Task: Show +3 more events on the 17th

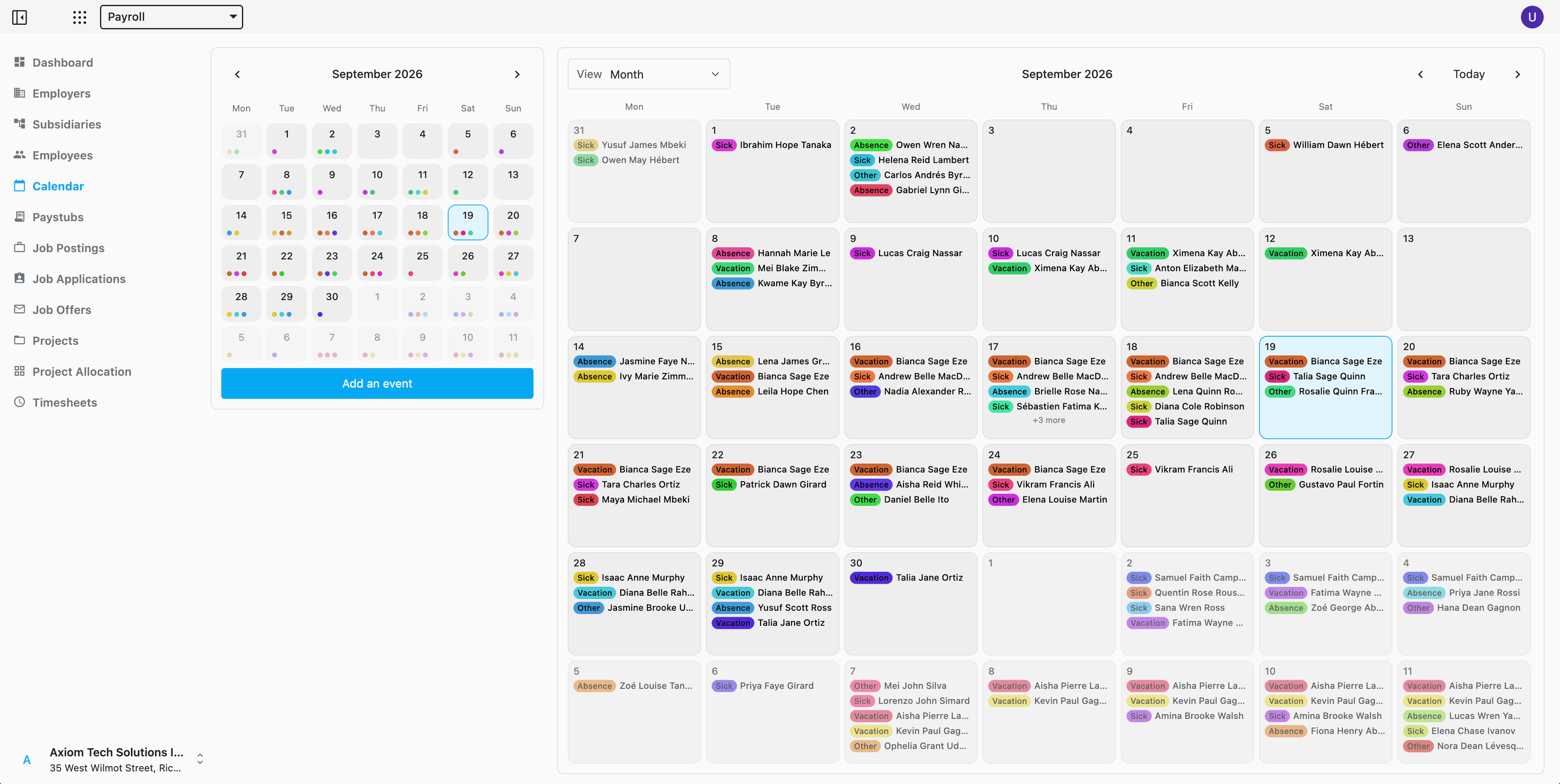Action: (1049, 420)
